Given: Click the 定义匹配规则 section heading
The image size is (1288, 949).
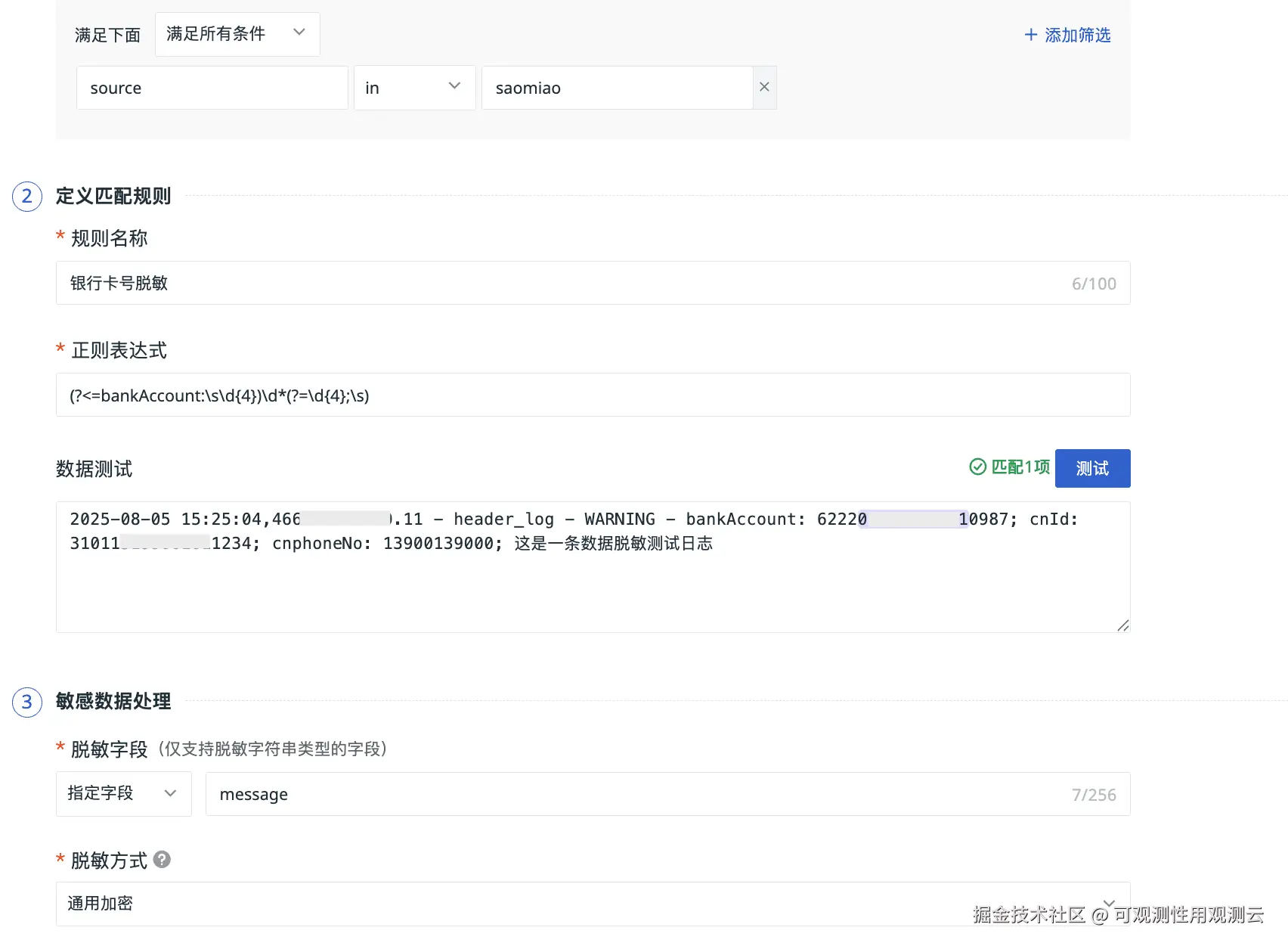Looking at the screenshot, I should pyautogui.click(x=113, y=197).
